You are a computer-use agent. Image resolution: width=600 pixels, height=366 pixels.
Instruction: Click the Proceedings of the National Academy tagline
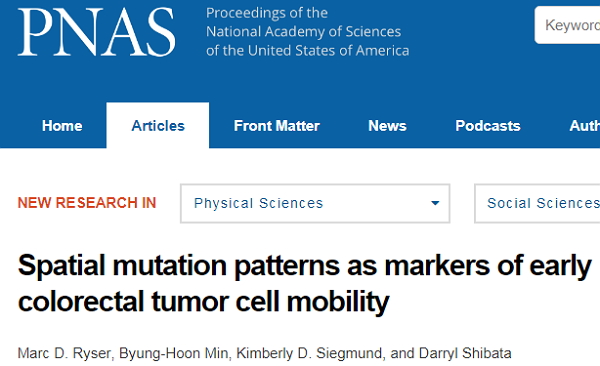(x=307, y=32)
